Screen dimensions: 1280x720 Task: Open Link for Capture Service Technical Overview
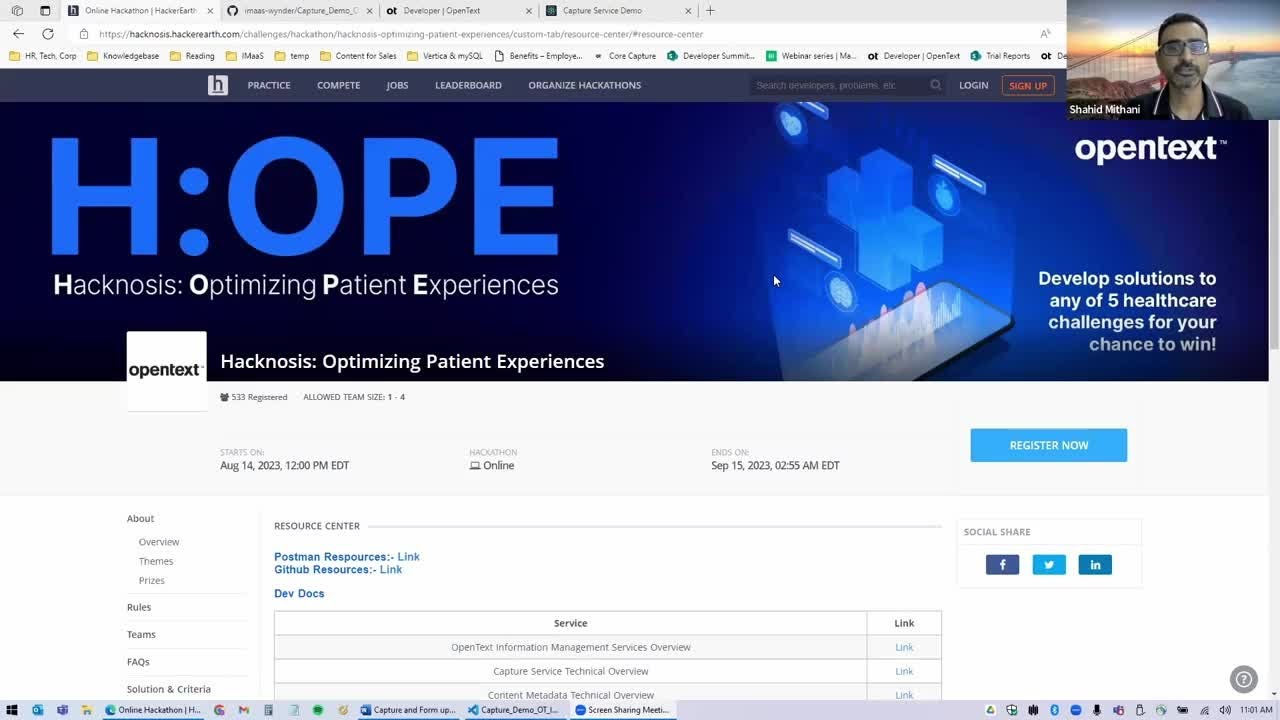(x=904, y=671)
